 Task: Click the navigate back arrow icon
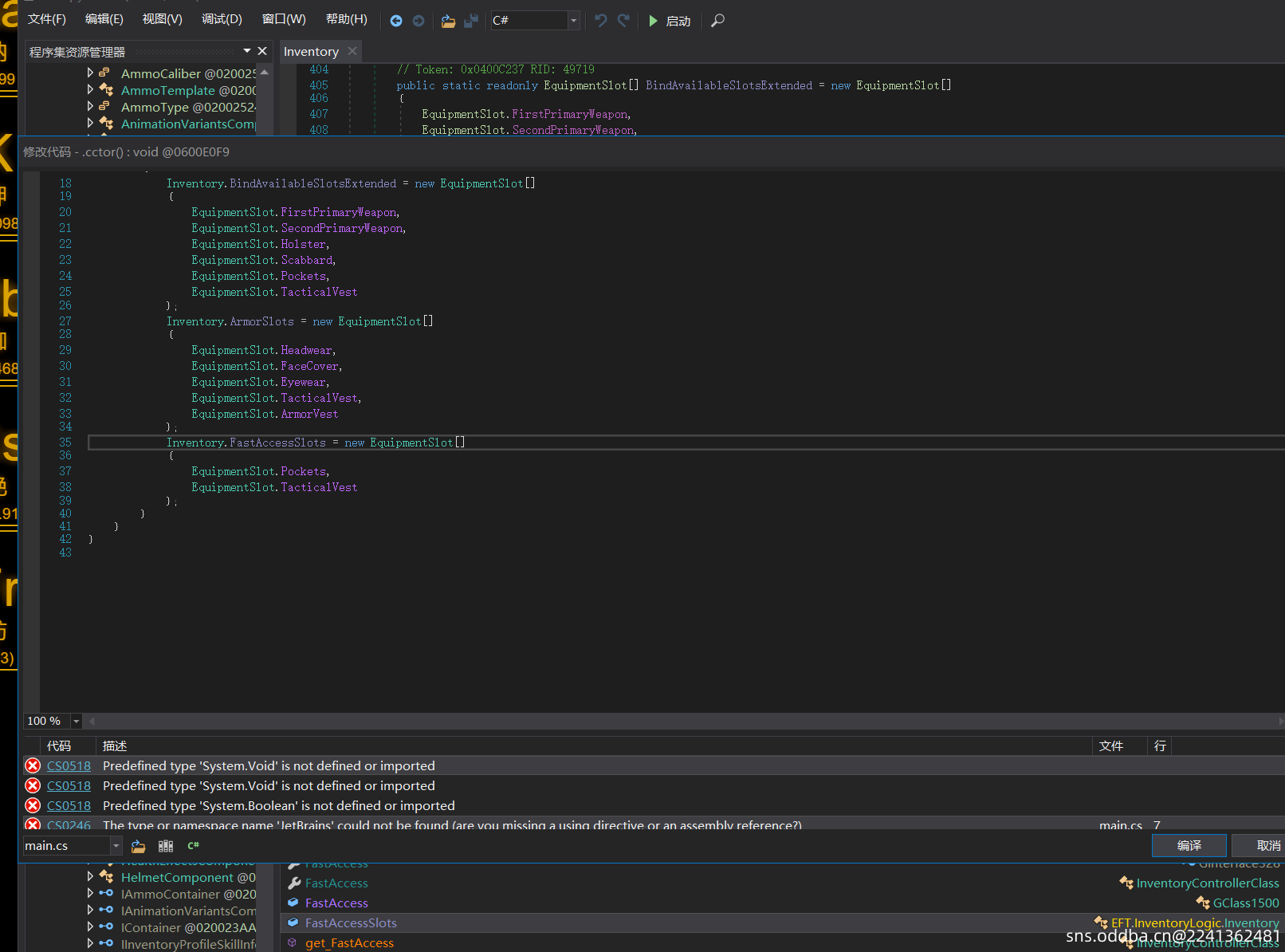[396, 21]
